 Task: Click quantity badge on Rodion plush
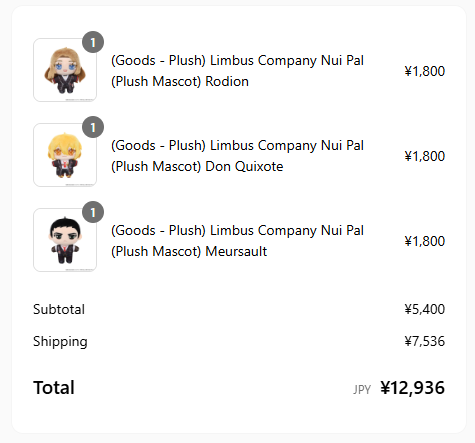[93, 42]
